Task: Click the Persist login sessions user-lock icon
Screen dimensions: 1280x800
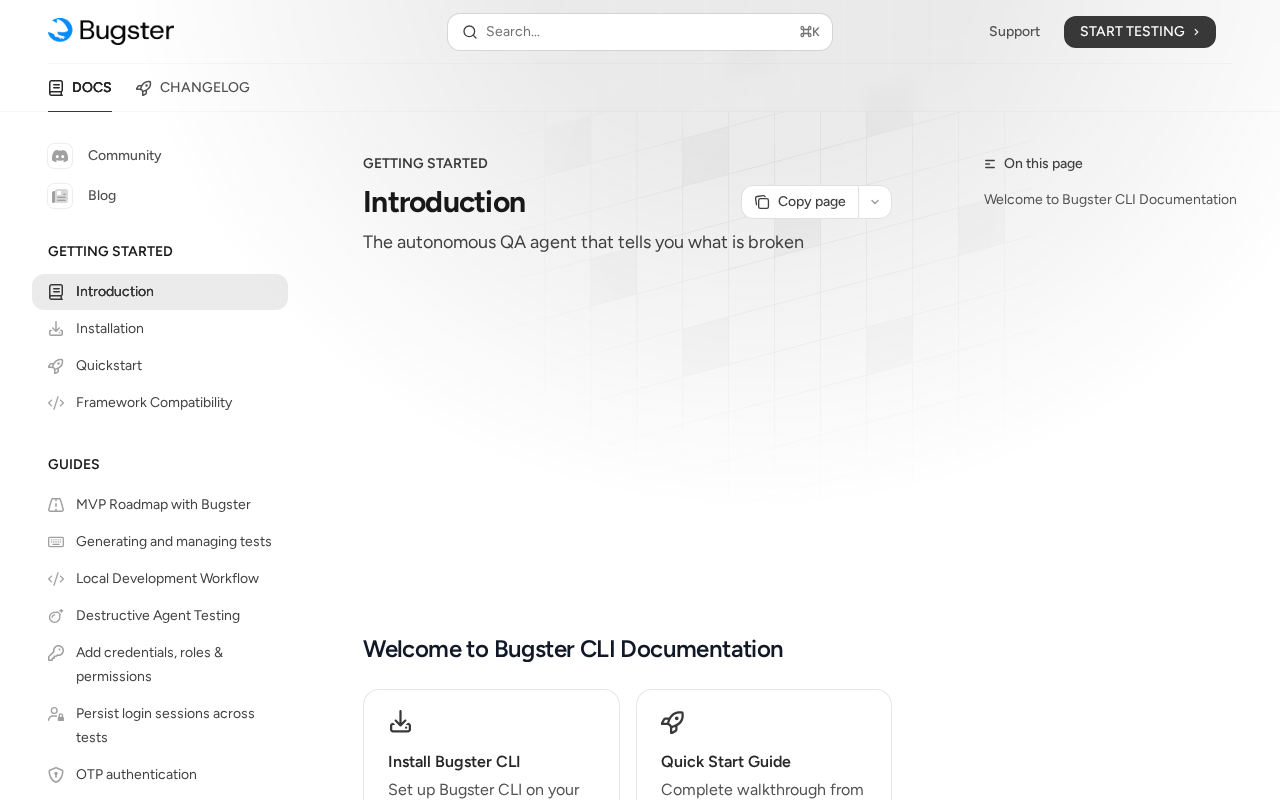Action: click(56, 714)
